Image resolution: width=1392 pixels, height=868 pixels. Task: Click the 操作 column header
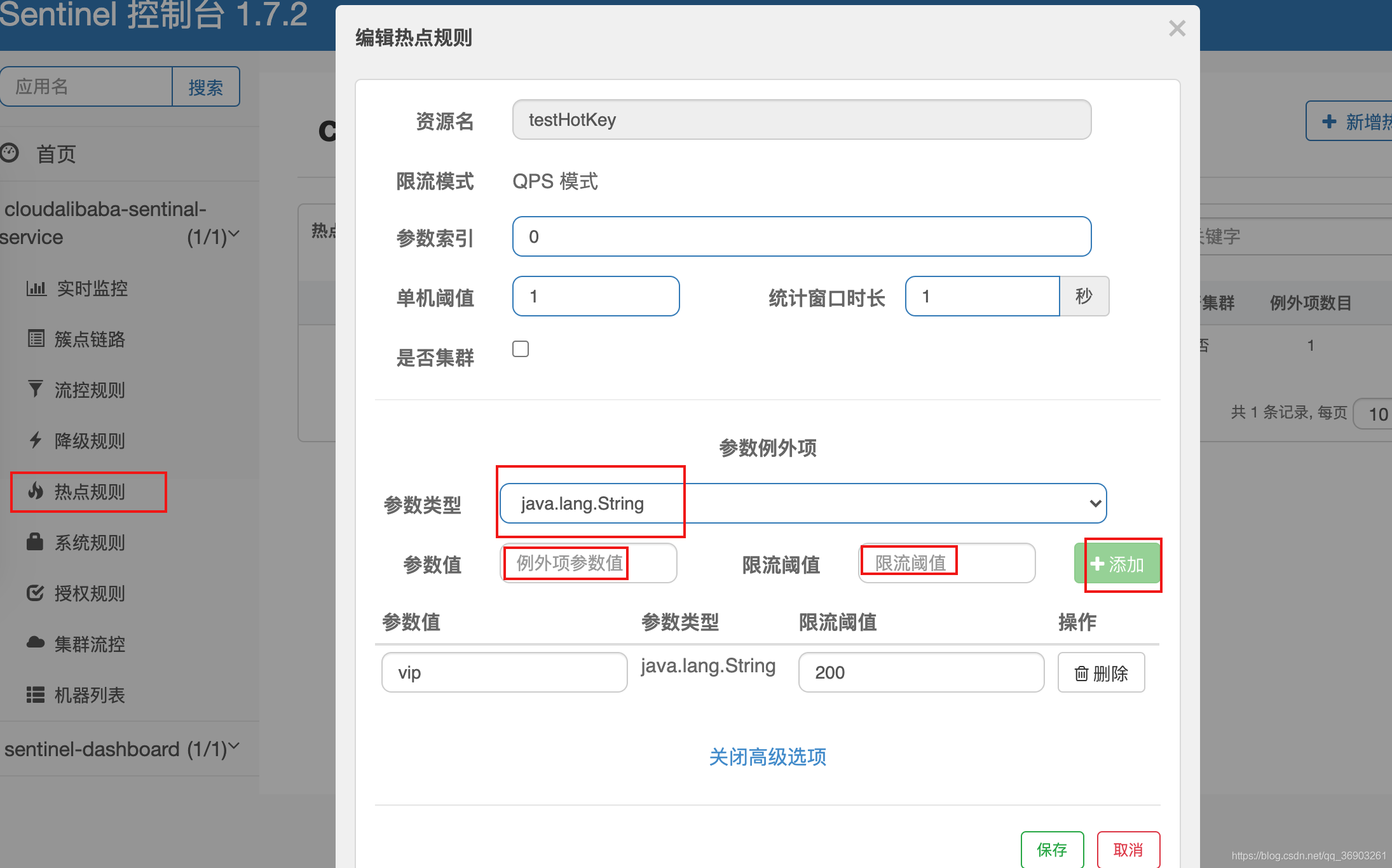tap(1077, 622)
